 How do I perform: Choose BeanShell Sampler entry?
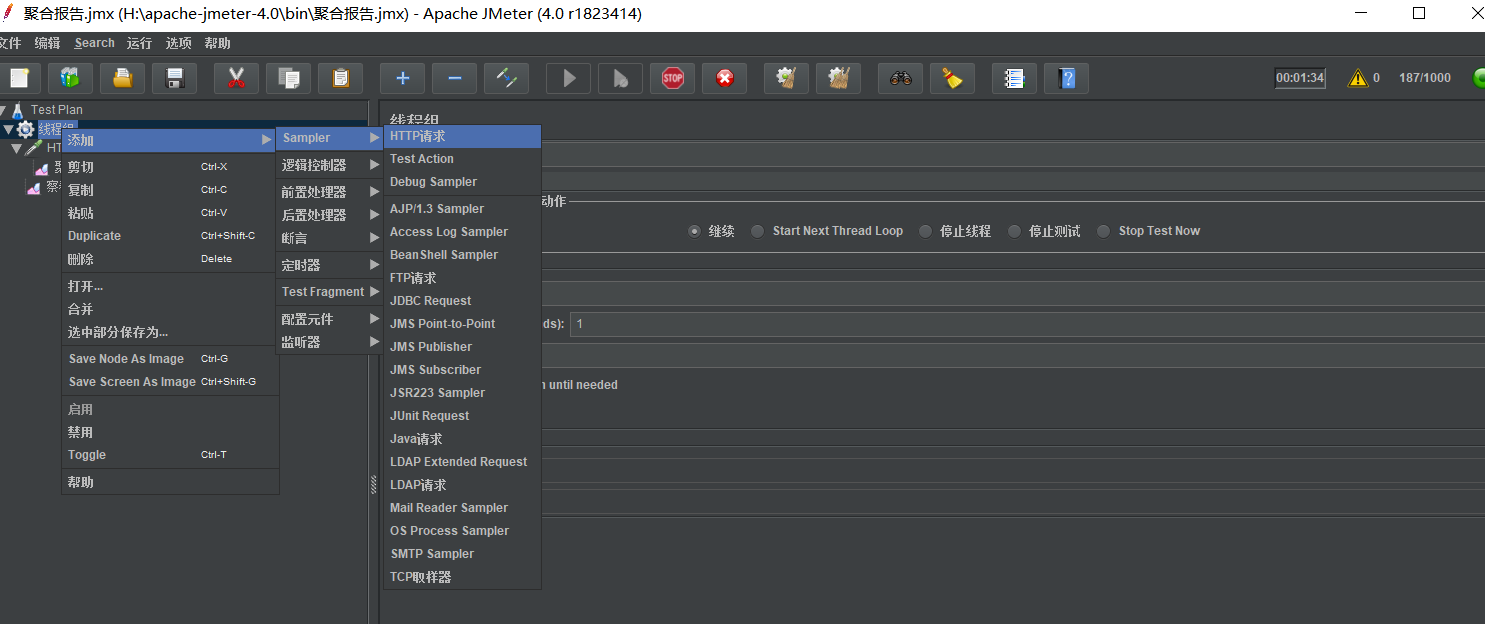[462, 255]
